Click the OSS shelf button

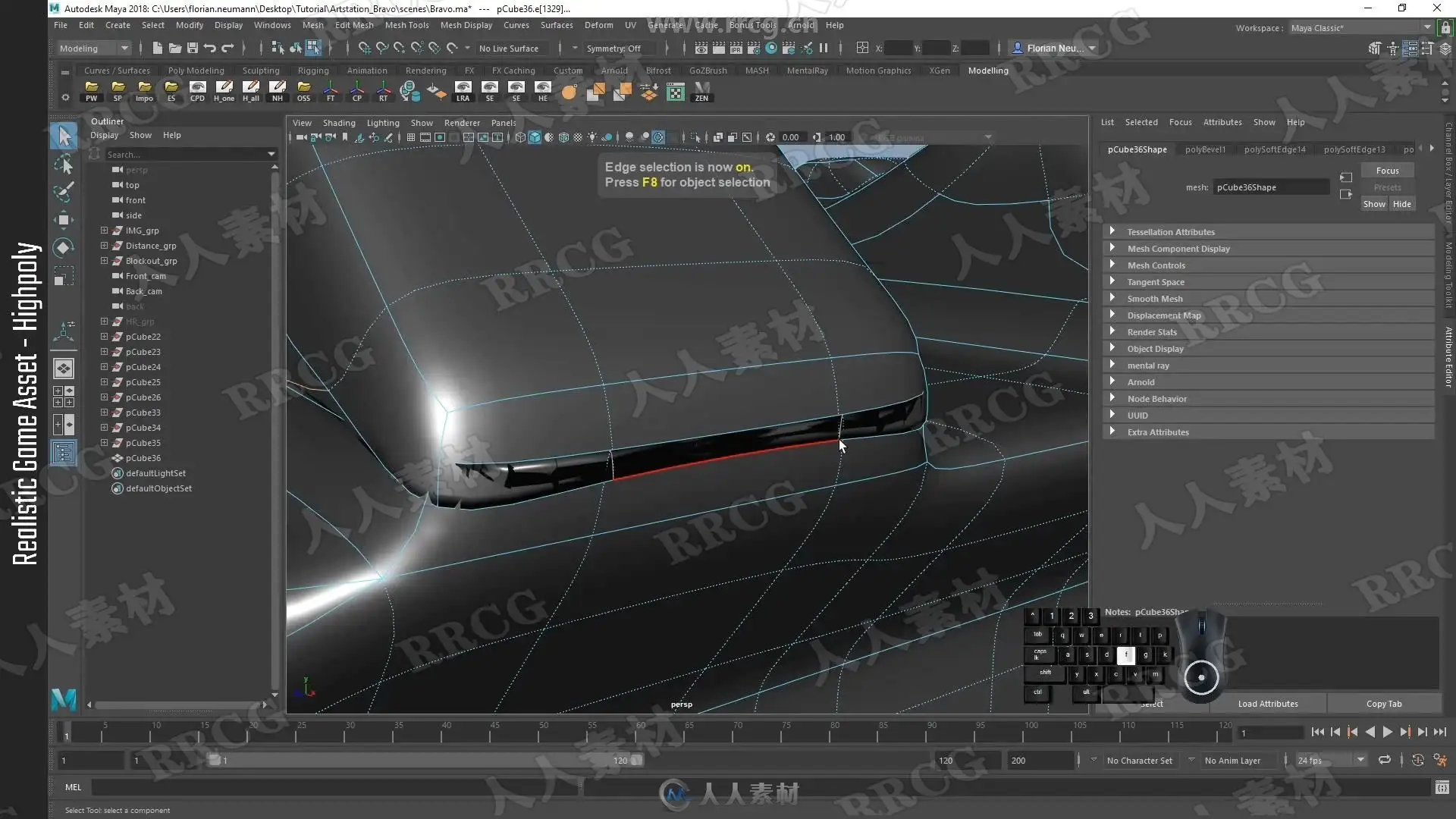point(303,92)
